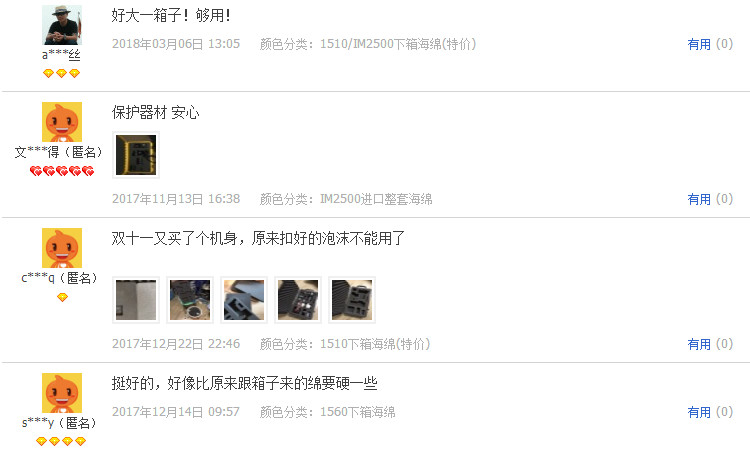Open fifth photo in c***q's review
The height and width of the screenshot is (454, 750).
pos(352,300)
